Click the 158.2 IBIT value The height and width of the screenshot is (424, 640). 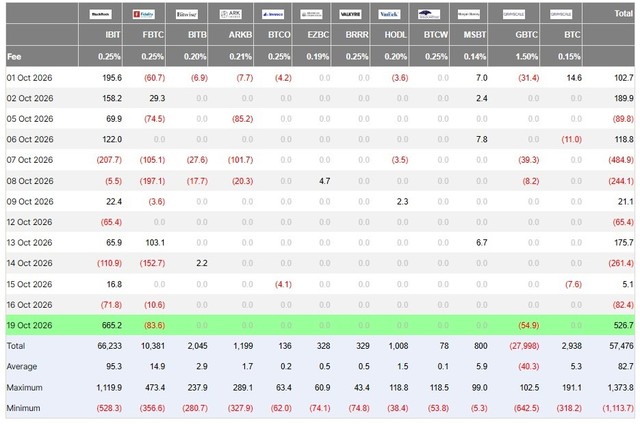(x=112, y=98)
